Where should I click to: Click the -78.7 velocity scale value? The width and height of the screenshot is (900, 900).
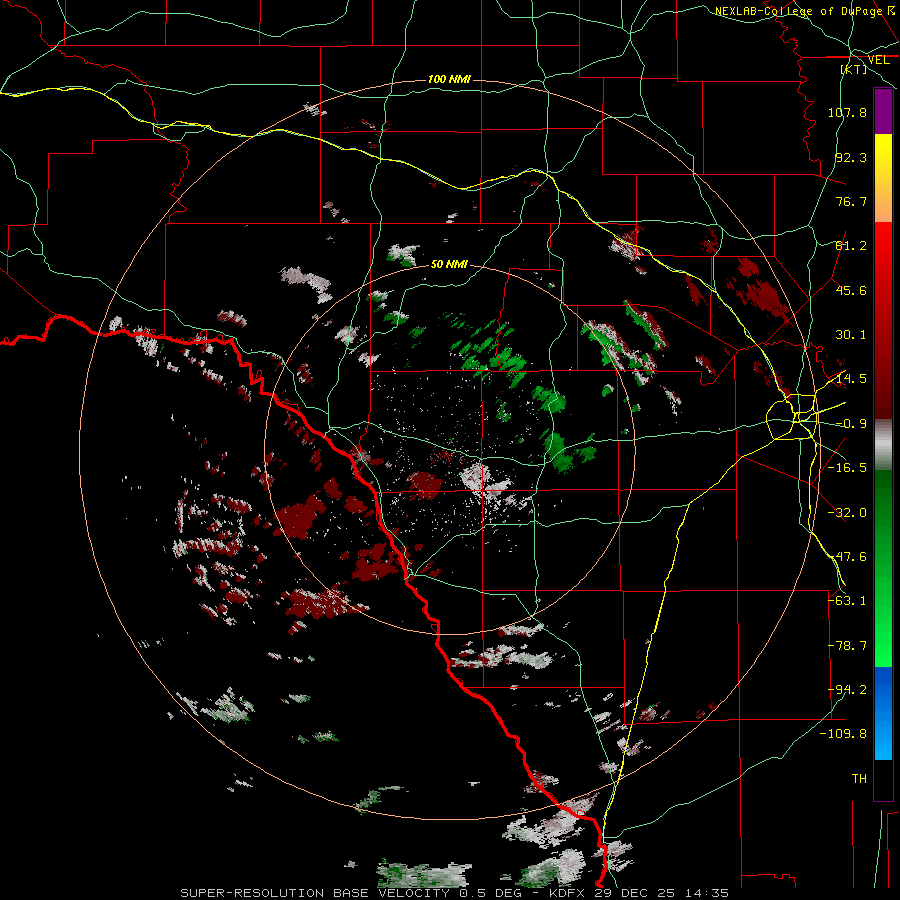click(847, 646)
